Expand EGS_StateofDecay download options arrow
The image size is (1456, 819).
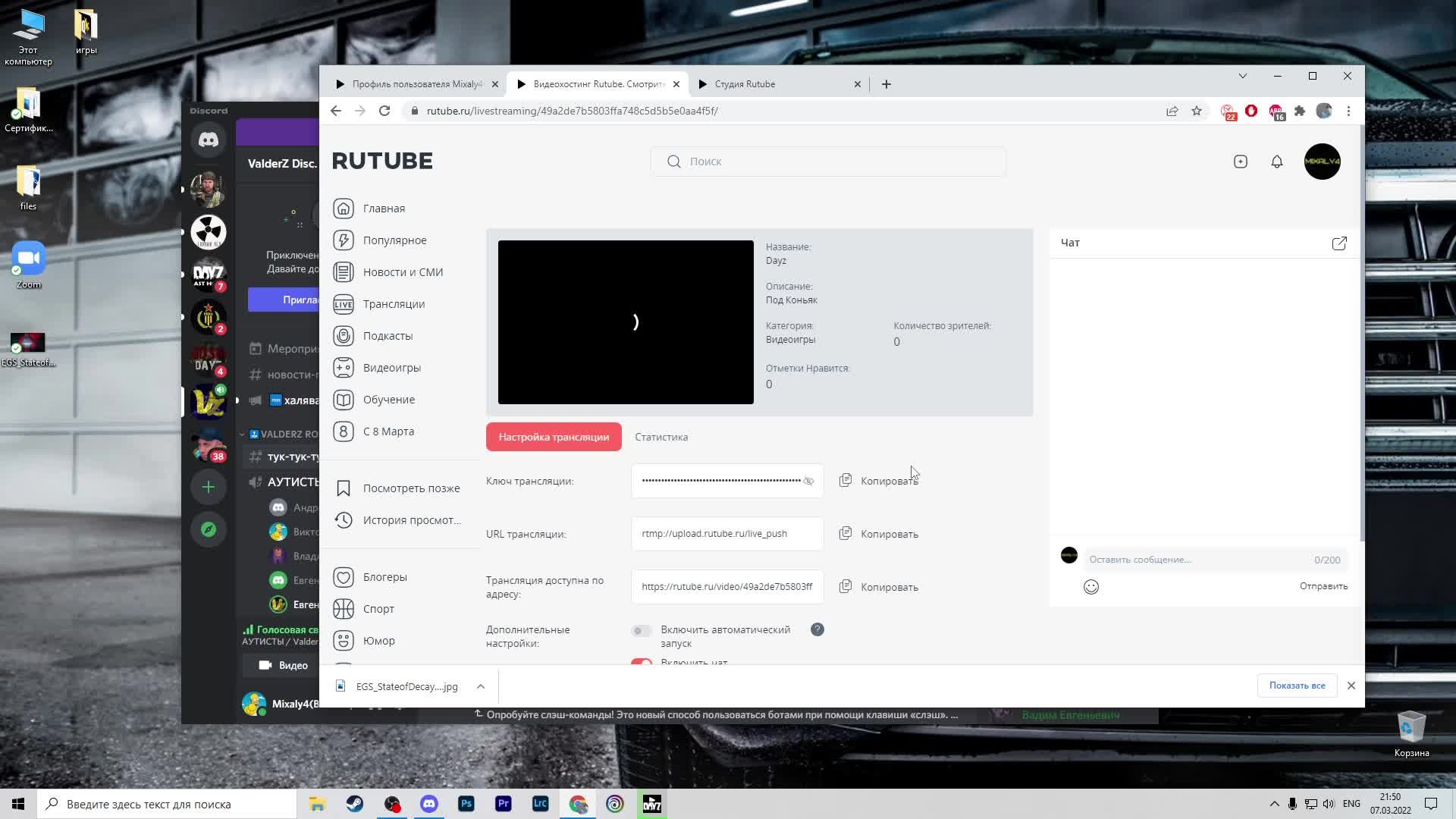coord(481,686)
